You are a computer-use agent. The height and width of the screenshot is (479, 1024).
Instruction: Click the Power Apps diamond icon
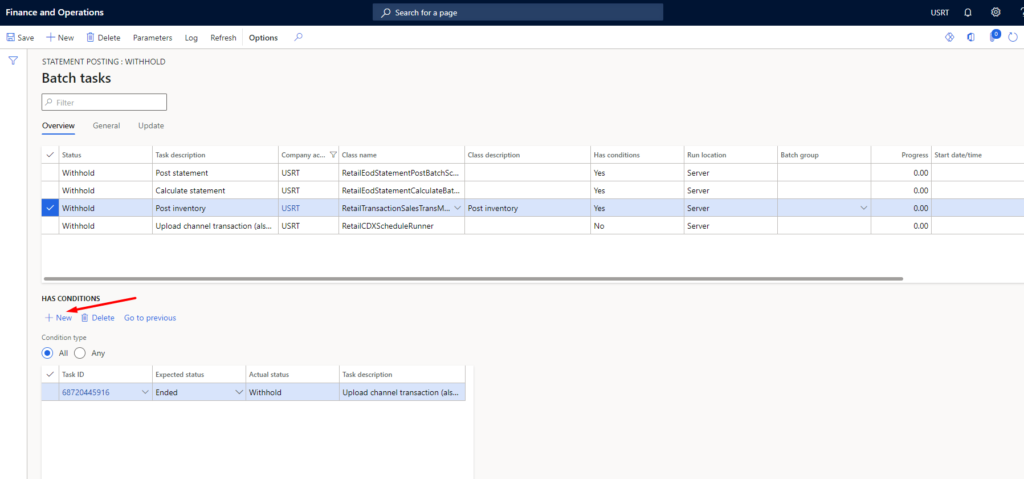[x=950, y=37]
